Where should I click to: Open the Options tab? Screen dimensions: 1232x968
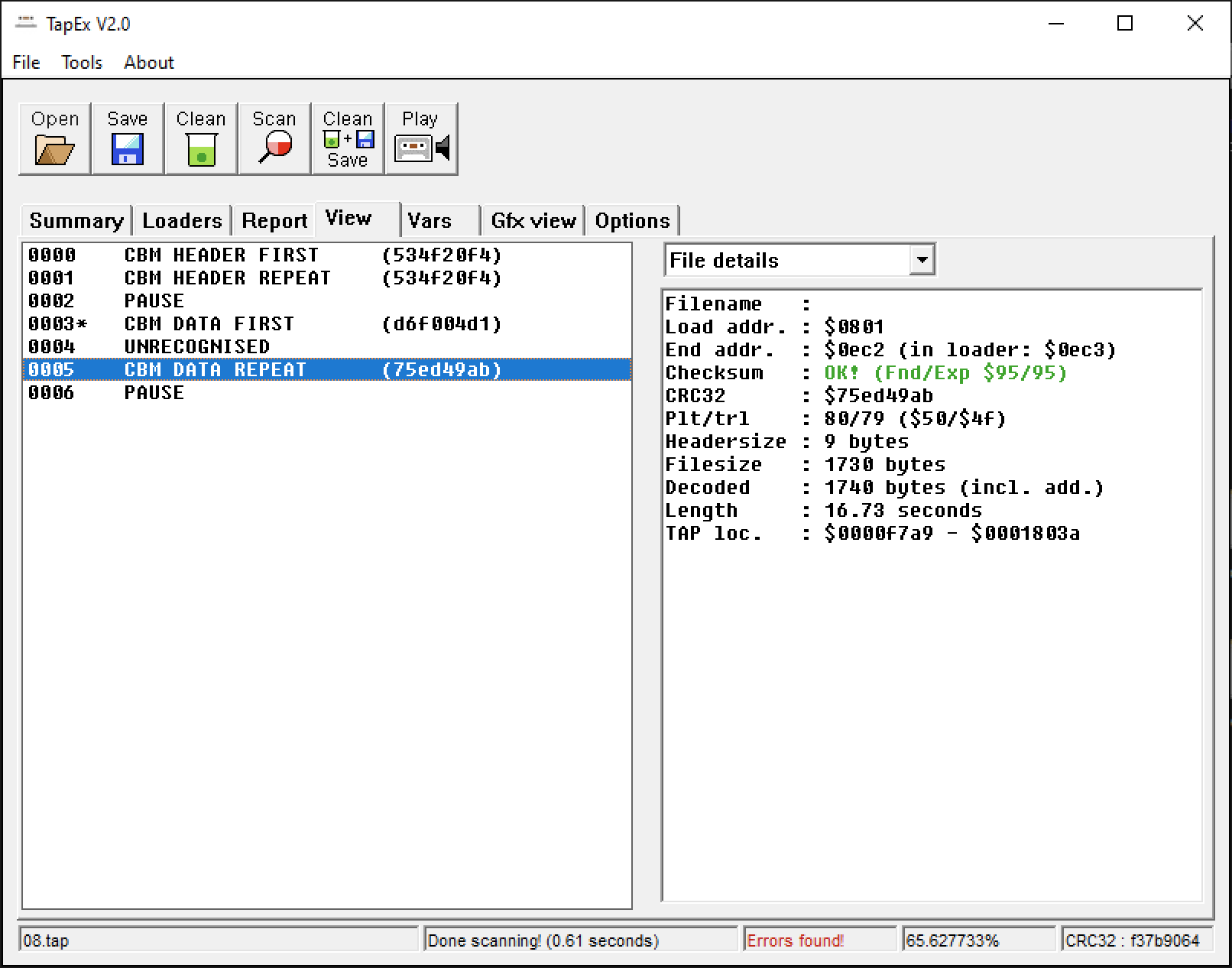coord(632,221)
